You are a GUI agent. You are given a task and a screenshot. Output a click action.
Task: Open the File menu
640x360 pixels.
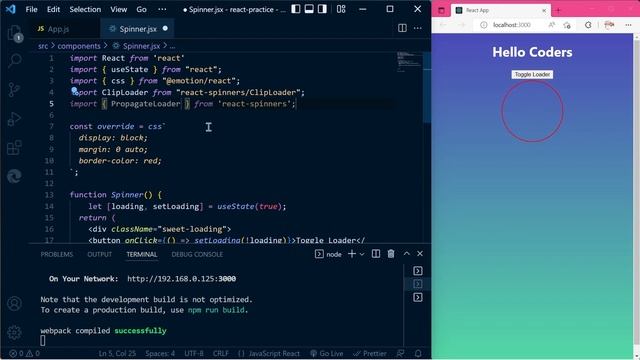tap(31, 9)
